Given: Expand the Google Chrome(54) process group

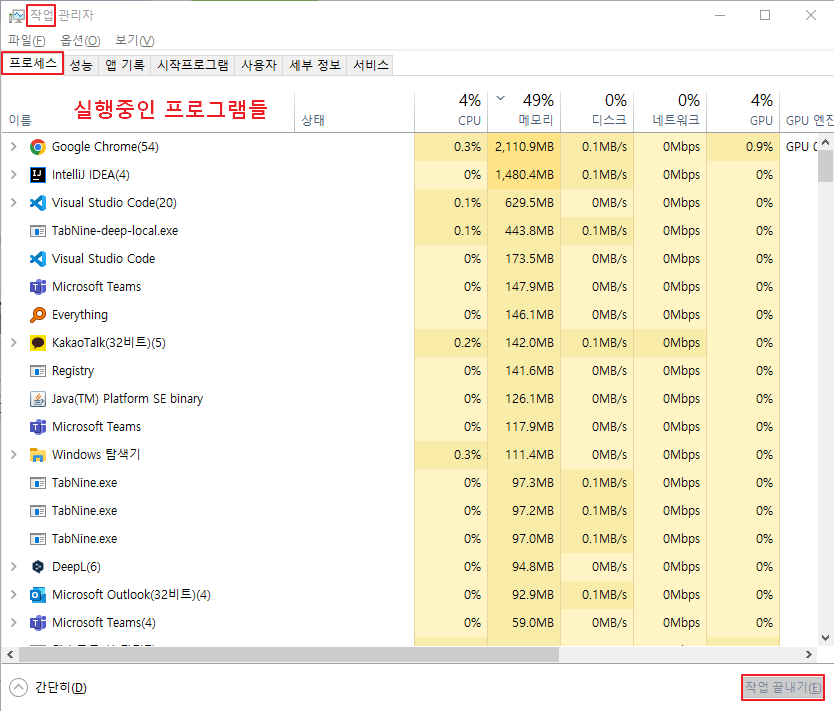Looking at the screenshot, I should tap(14, 147).
